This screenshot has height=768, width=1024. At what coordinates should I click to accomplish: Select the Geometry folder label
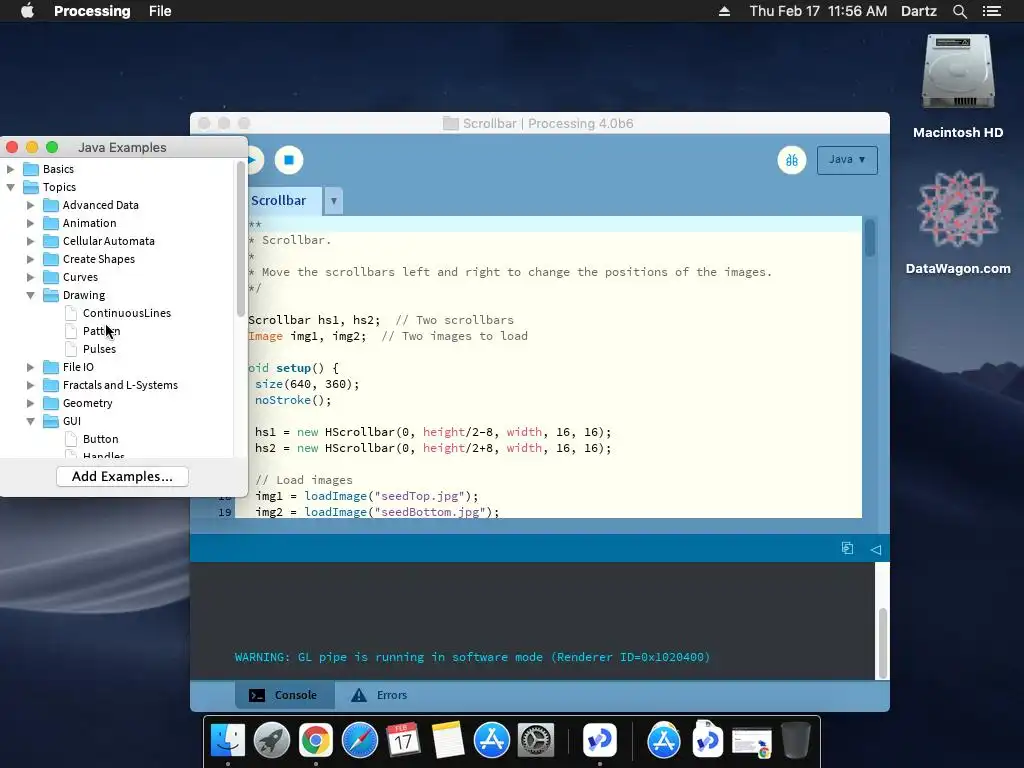pyautogui.click(x=88, y=404)
